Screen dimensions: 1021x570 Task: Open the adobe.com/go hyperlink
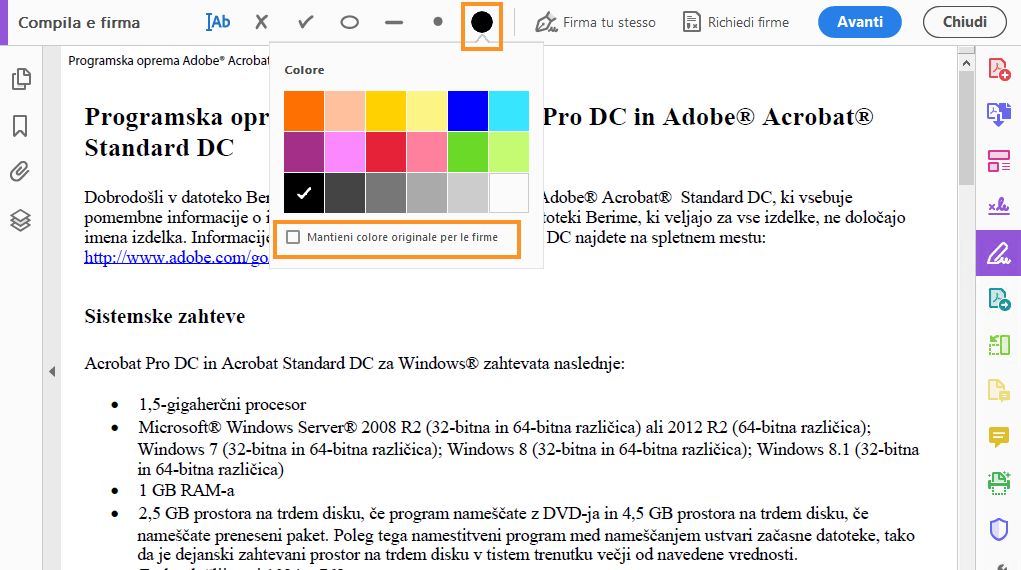[x=176, y=257]
